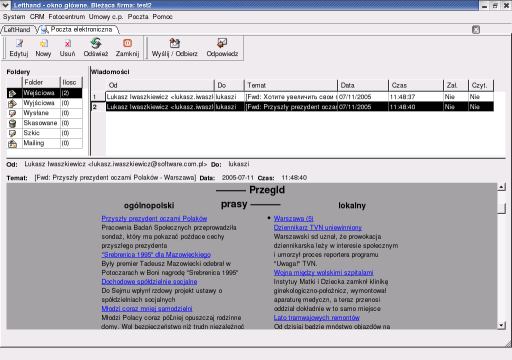
Task: Close the tab with the tab-bar X icon
Action: point(476,30)
